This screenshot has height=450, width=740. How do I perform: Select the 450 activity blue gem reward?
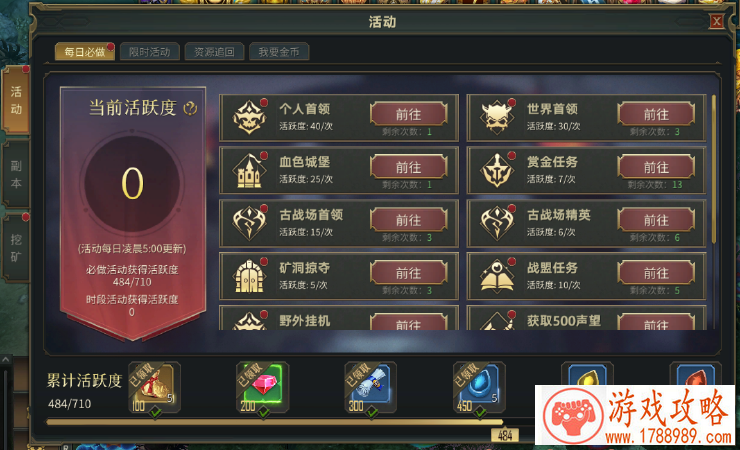click(x=479, y=387)
